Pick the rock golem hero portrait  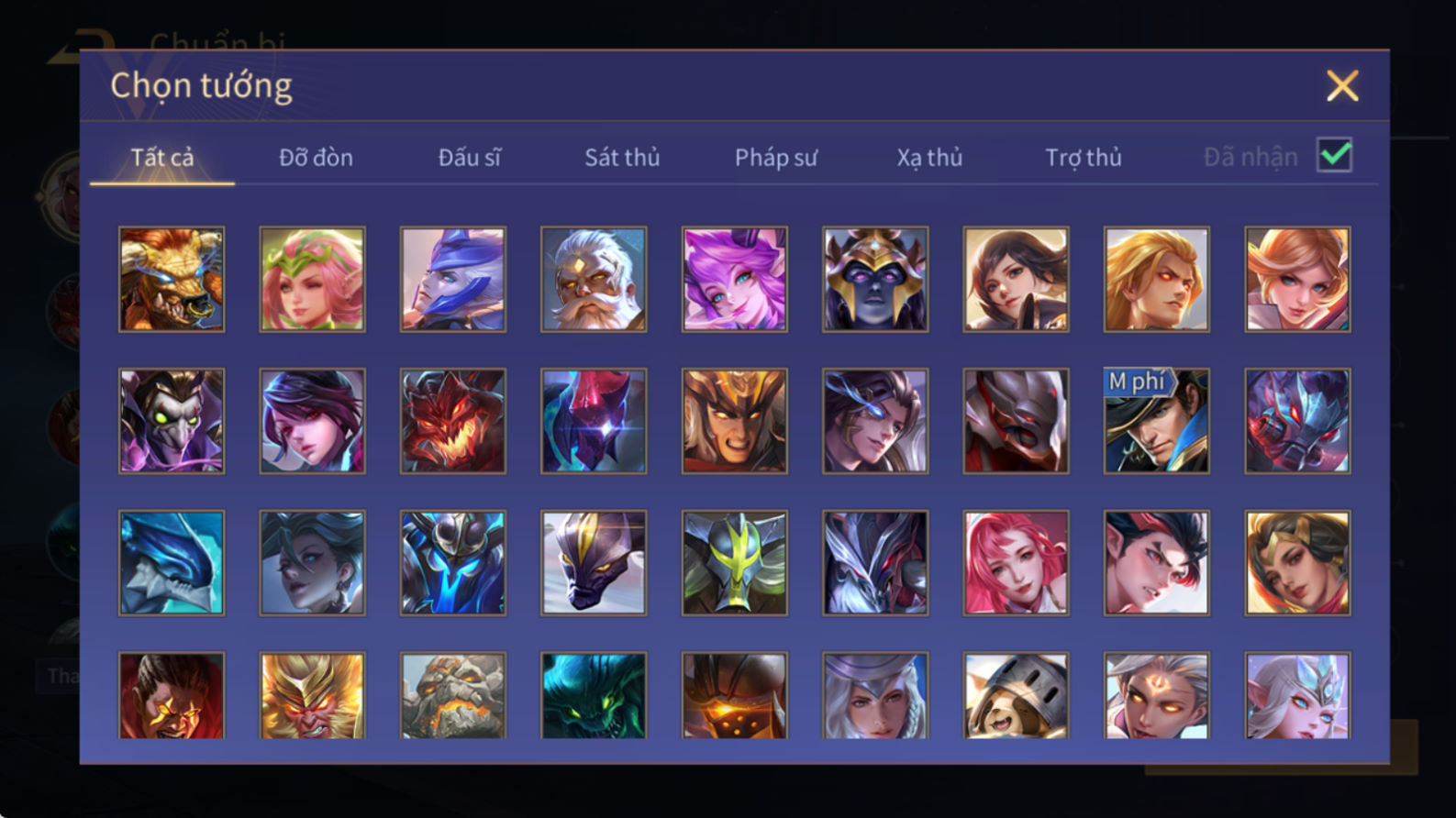pyautogui.click(x=453, y=695)
